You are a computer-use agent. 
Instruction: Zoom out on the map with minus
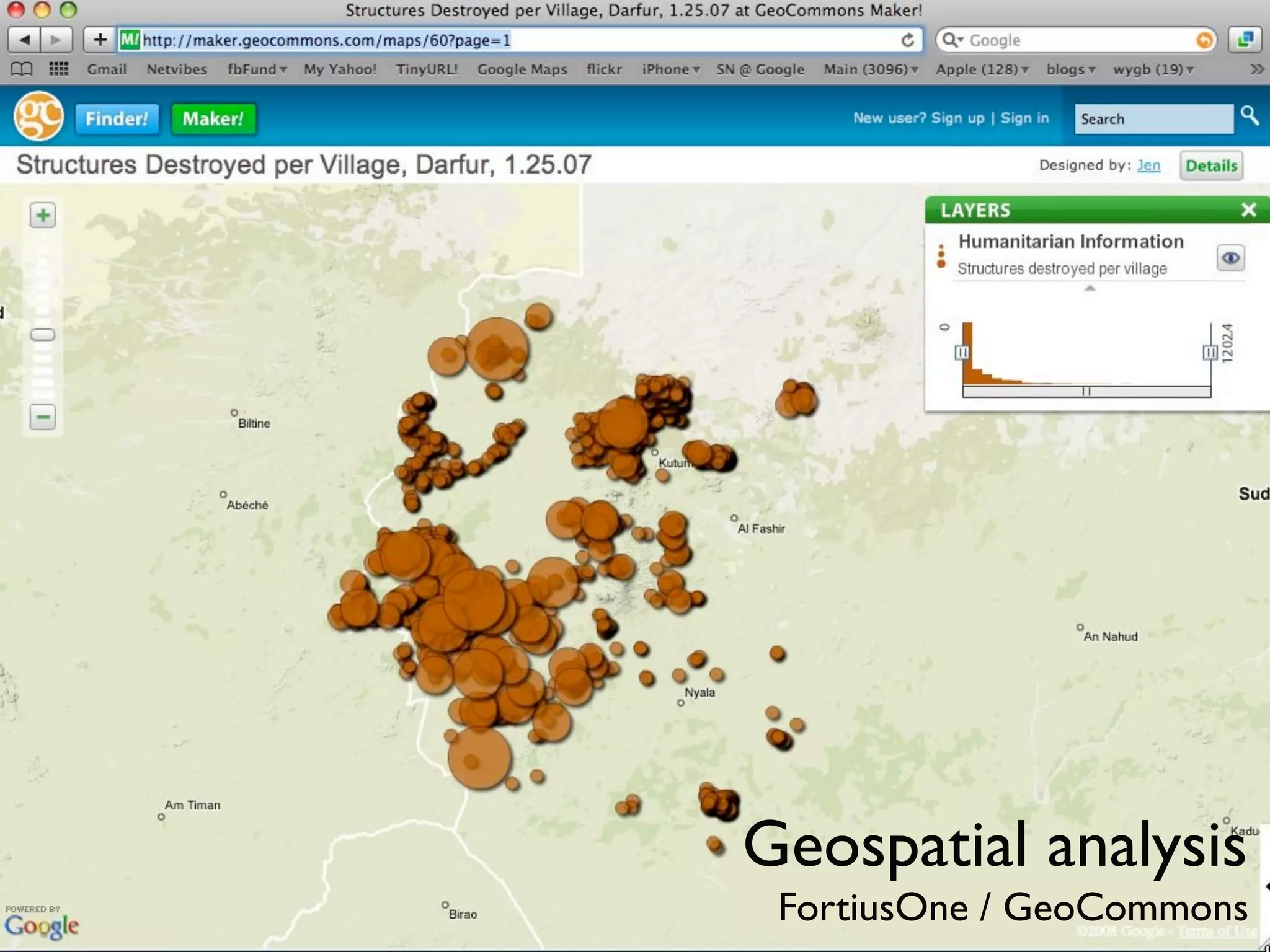(x=43, y=416)
